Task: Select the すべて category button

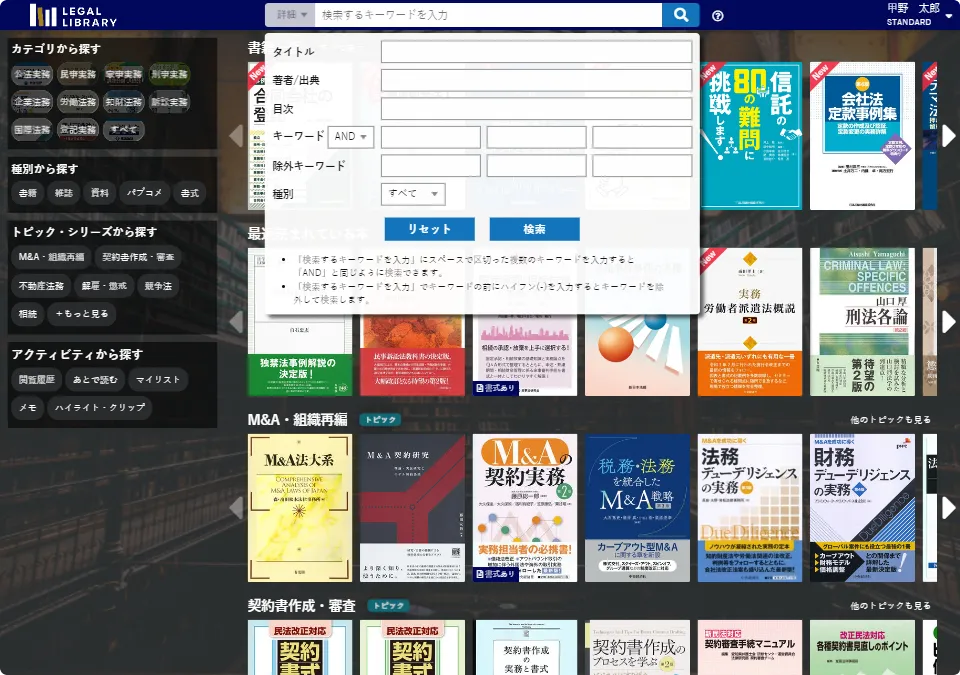Action: click(124, 130)
